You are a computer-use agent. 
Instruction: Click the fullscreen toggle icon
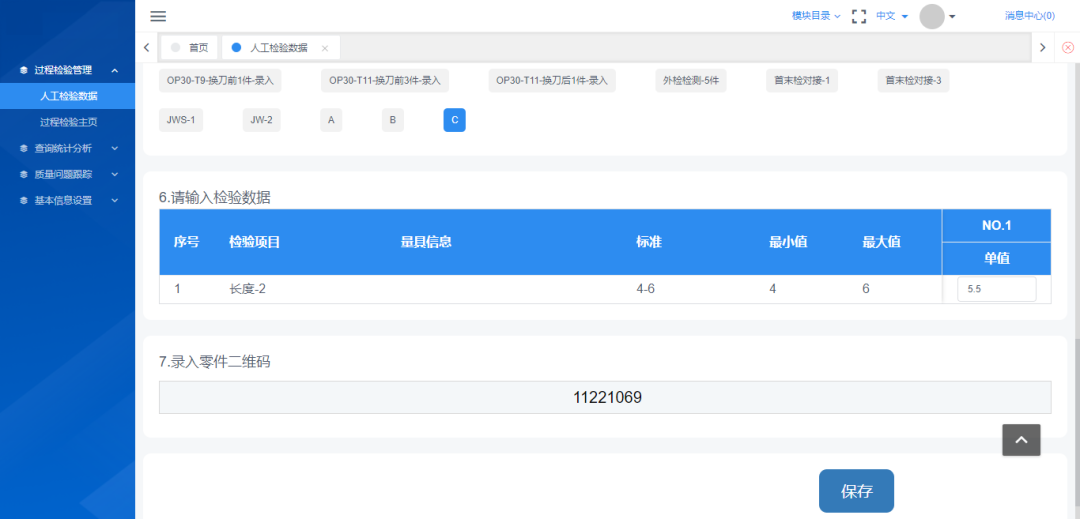(x=858, y=17)
